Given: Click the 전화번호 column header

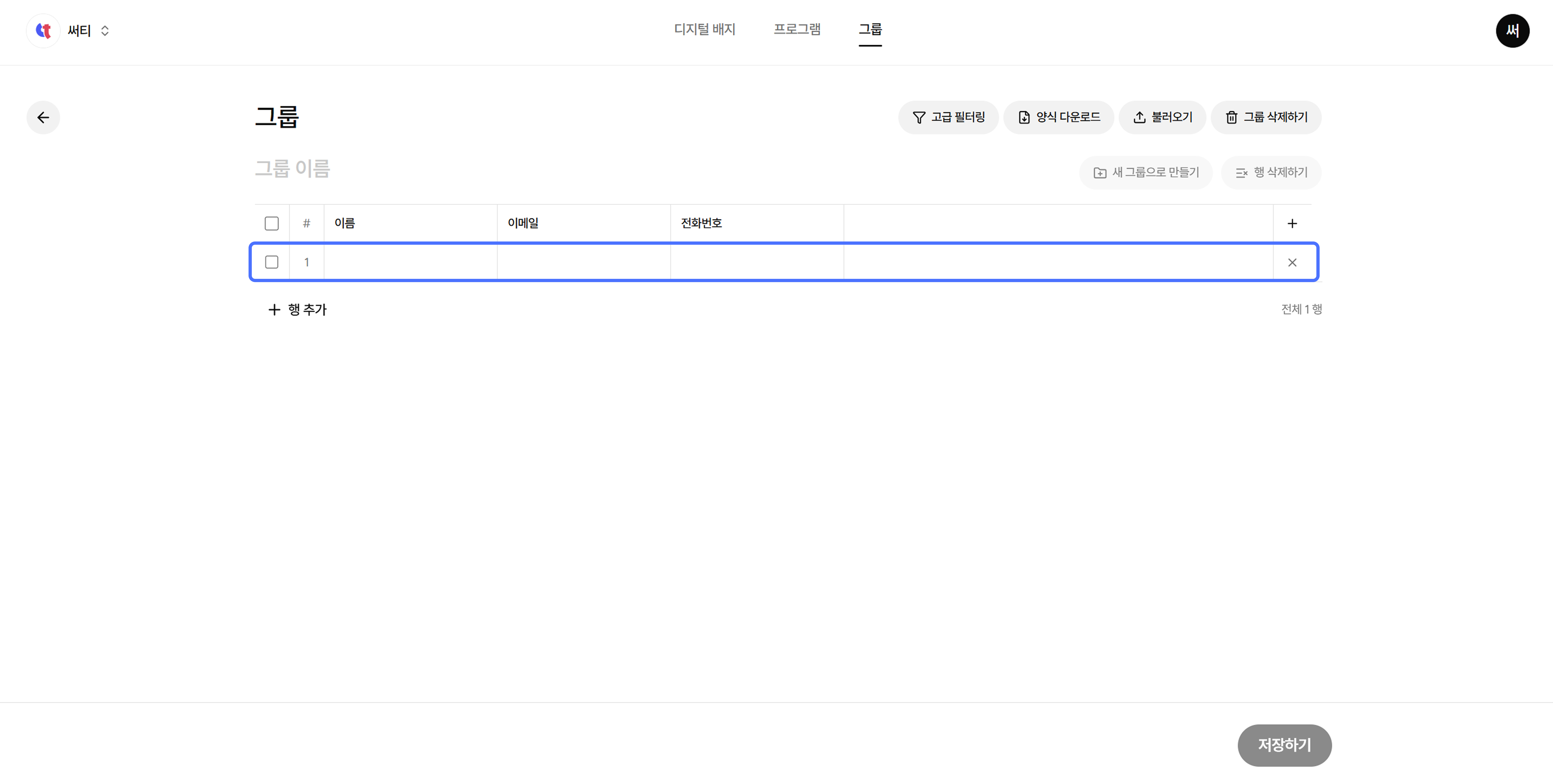Looking at the screenshot, I should click(x=757, y=224).
